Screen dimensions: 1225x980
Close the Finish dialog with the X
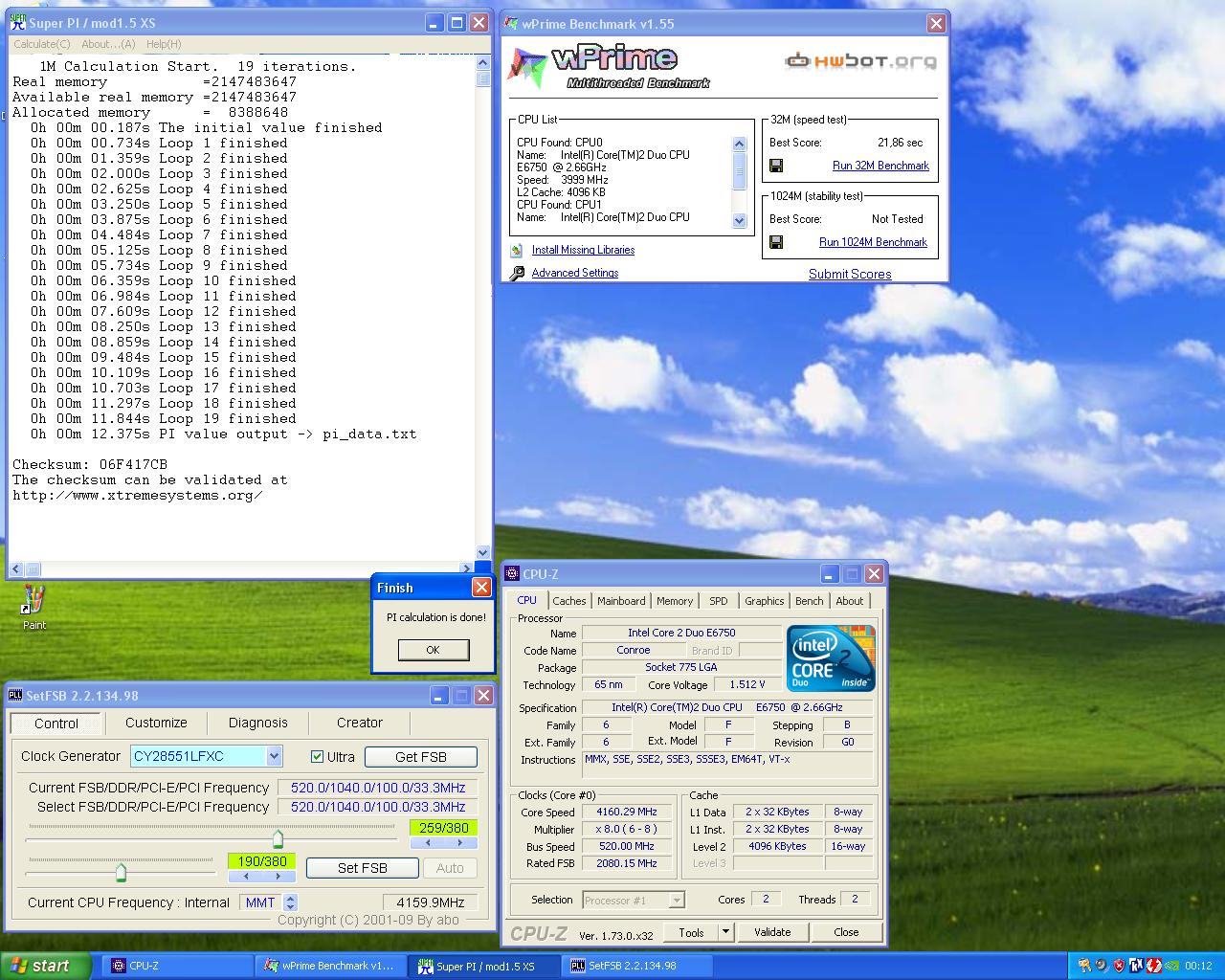481,588
